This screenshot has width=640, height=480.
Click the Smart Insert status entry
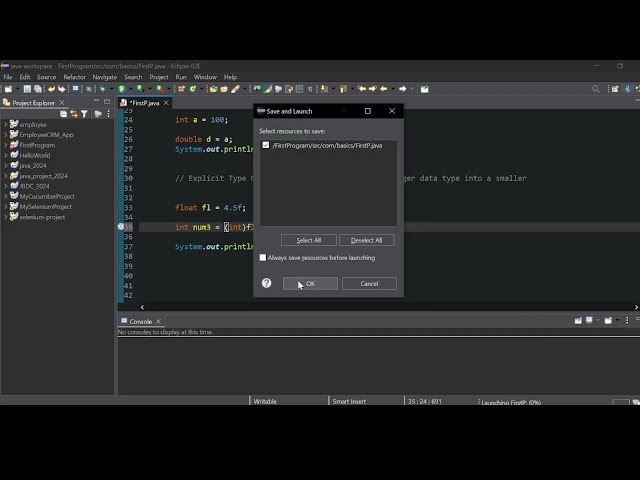click(349, 401)
